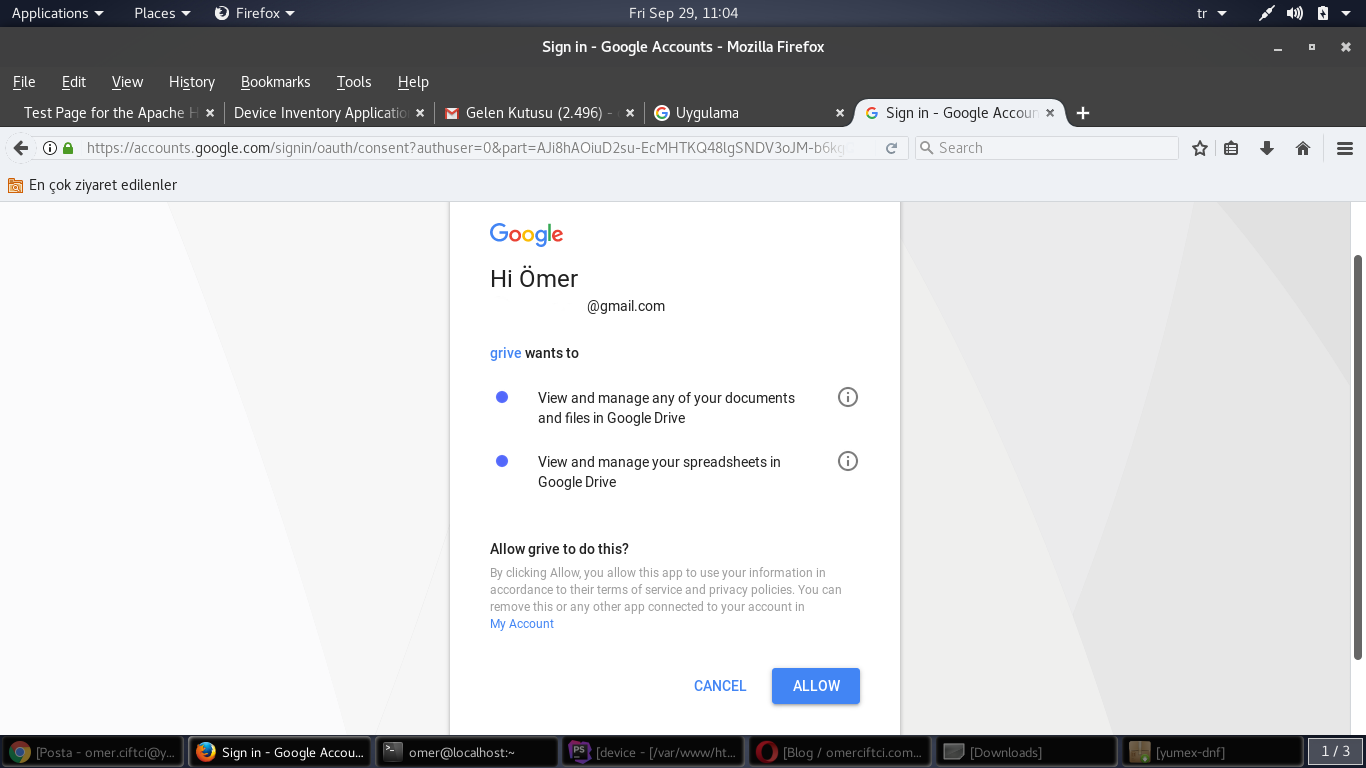
Task: Open the Firefox hamburger menu
Action: pos(1344,148)
